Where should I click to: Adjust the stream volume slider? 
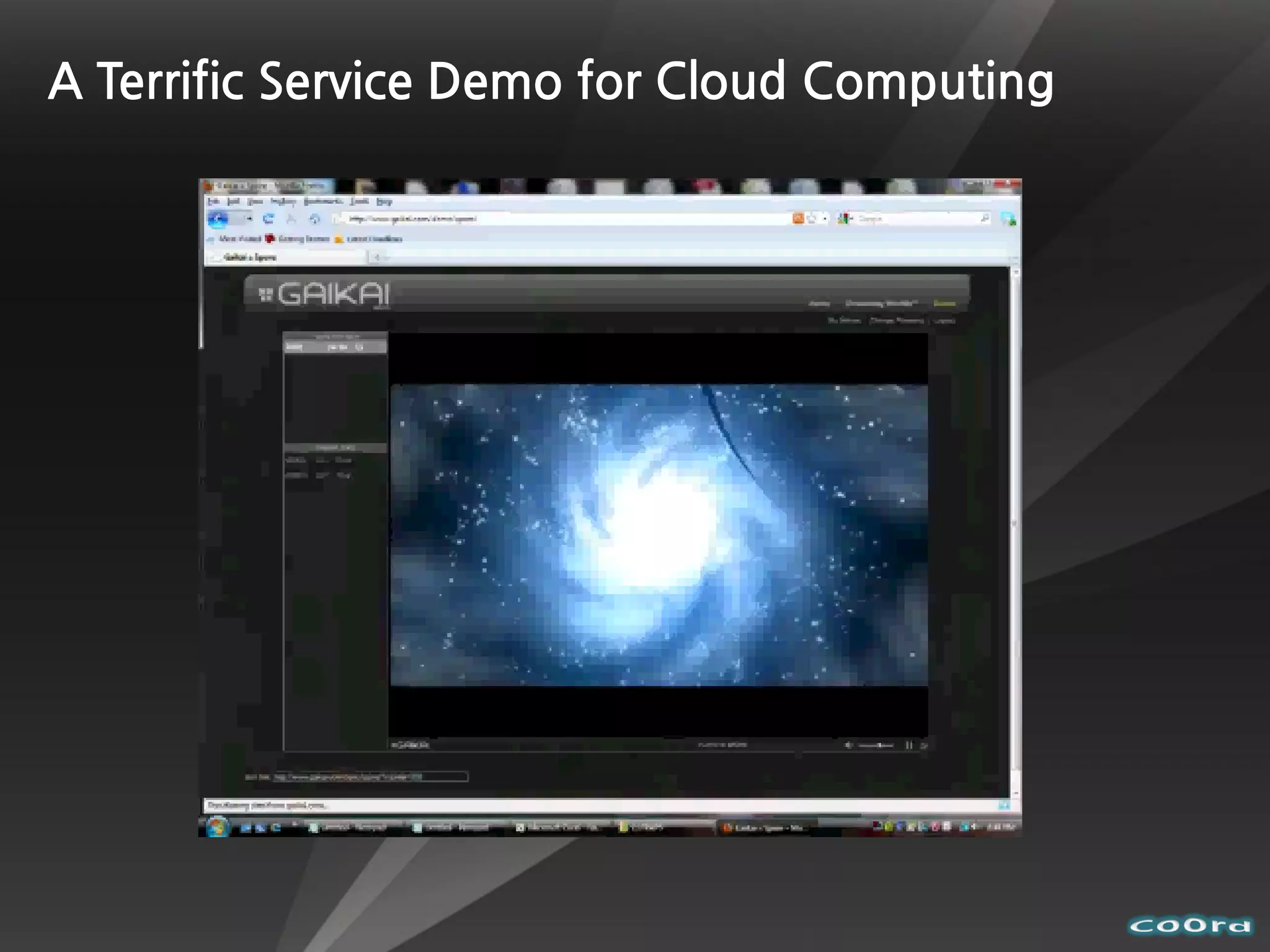876,745
